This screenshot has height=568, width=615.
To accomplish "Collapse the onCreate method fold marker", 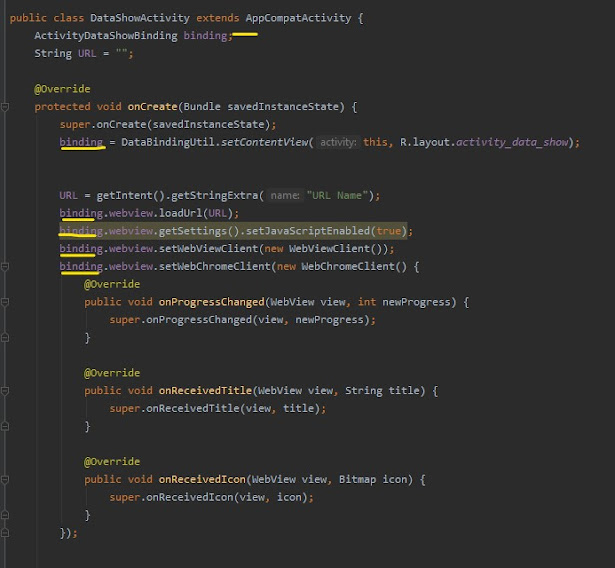I will [x=6, y=106].
